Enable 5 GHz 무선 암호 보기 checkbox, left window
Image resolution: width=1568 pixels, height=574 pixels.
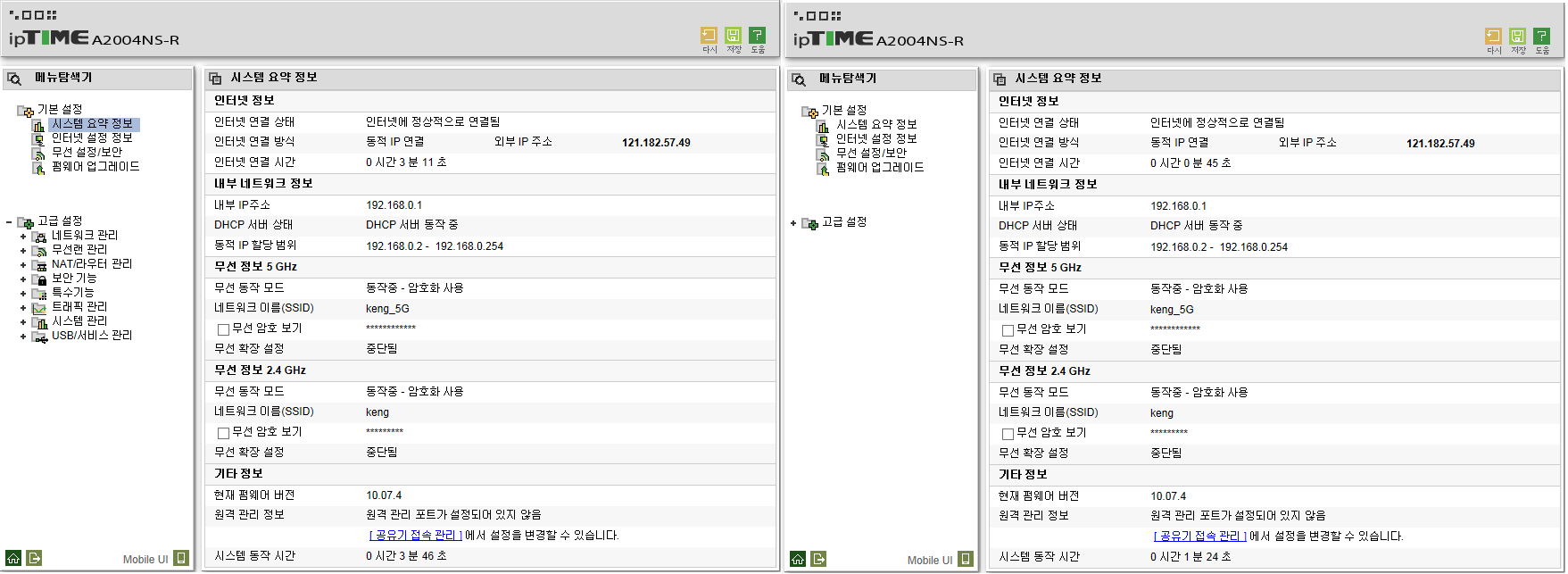tap(224, 329)
